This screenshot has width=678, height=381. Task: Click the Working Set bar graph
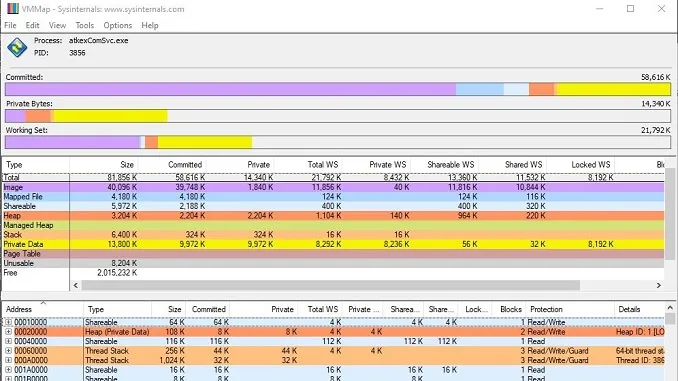(338, 142)
